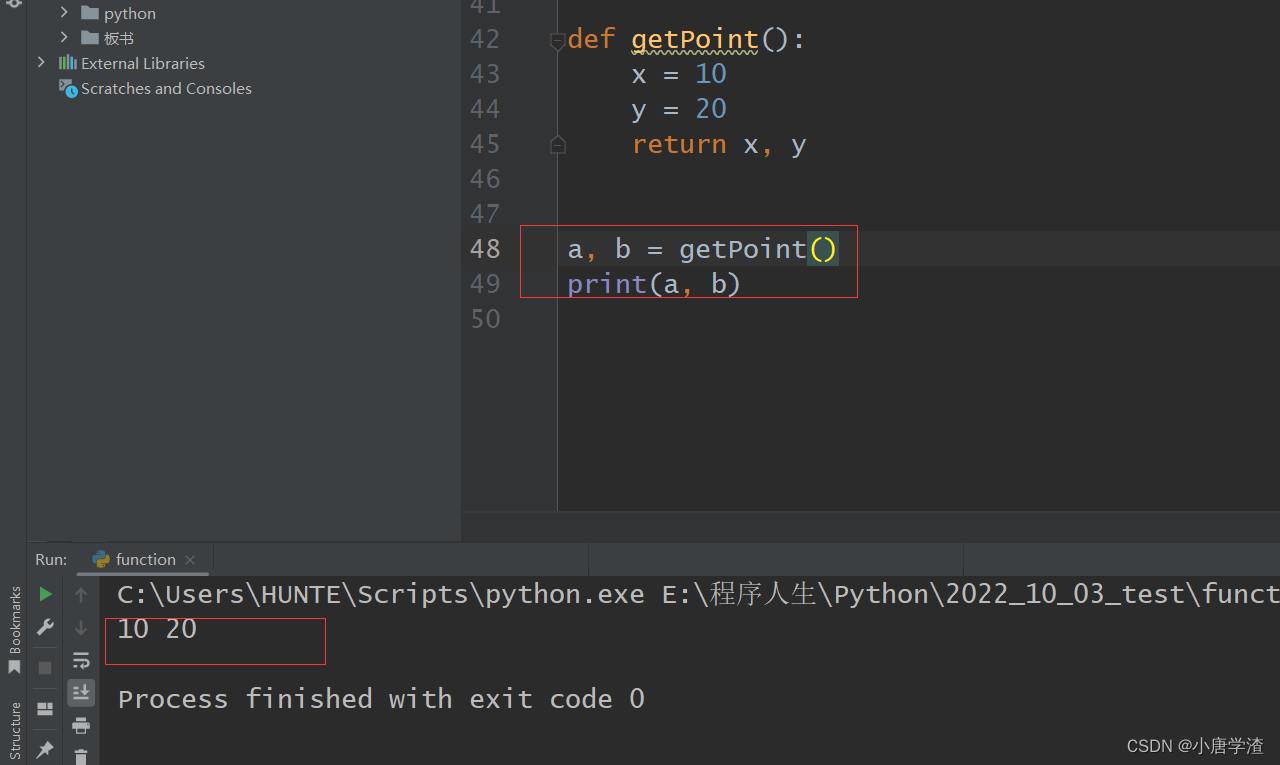Click the def keyword on line 42
Screen dimensions: 1280x765
pyautogui.click(x=591, y=40)
